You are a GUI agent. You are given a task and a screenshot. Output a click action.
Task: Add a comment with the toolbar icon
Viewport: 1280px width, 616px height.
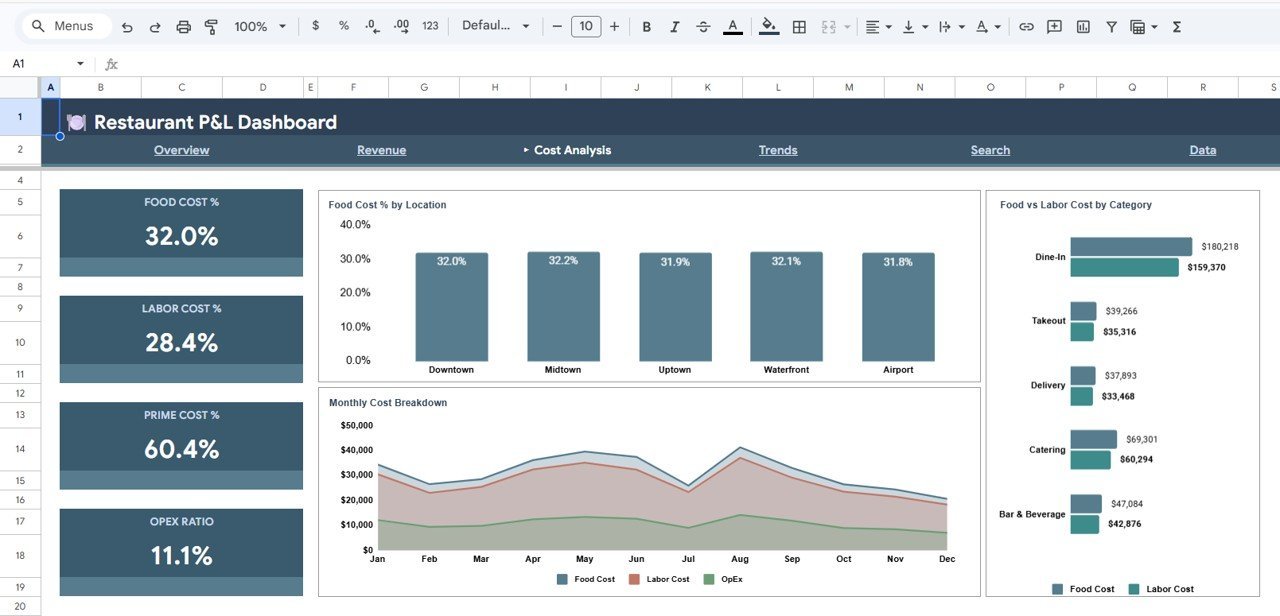point(1054,27)
